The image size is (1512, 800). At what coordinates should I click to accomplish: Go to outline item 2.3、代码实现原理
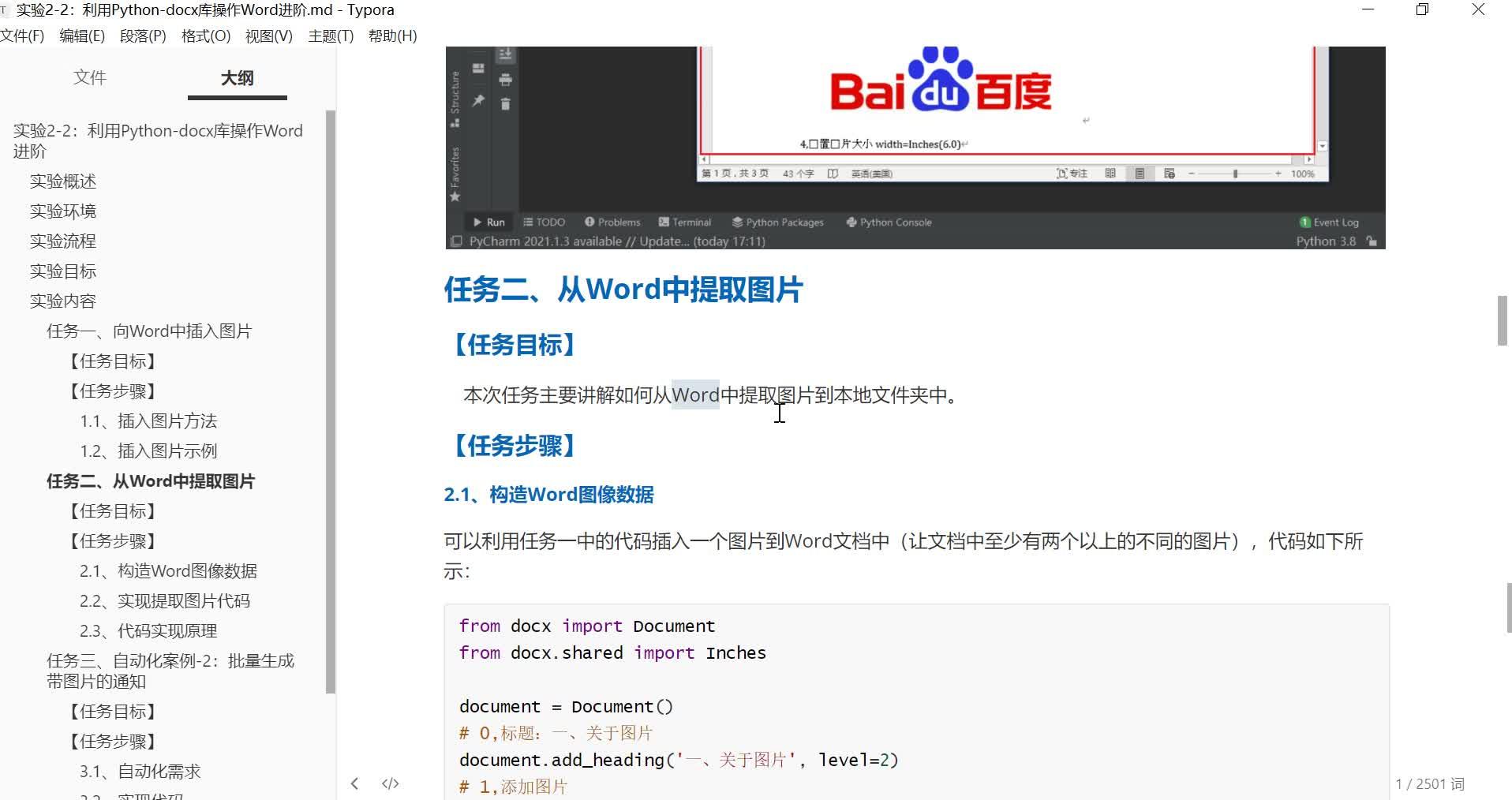[x=148, y=631]
